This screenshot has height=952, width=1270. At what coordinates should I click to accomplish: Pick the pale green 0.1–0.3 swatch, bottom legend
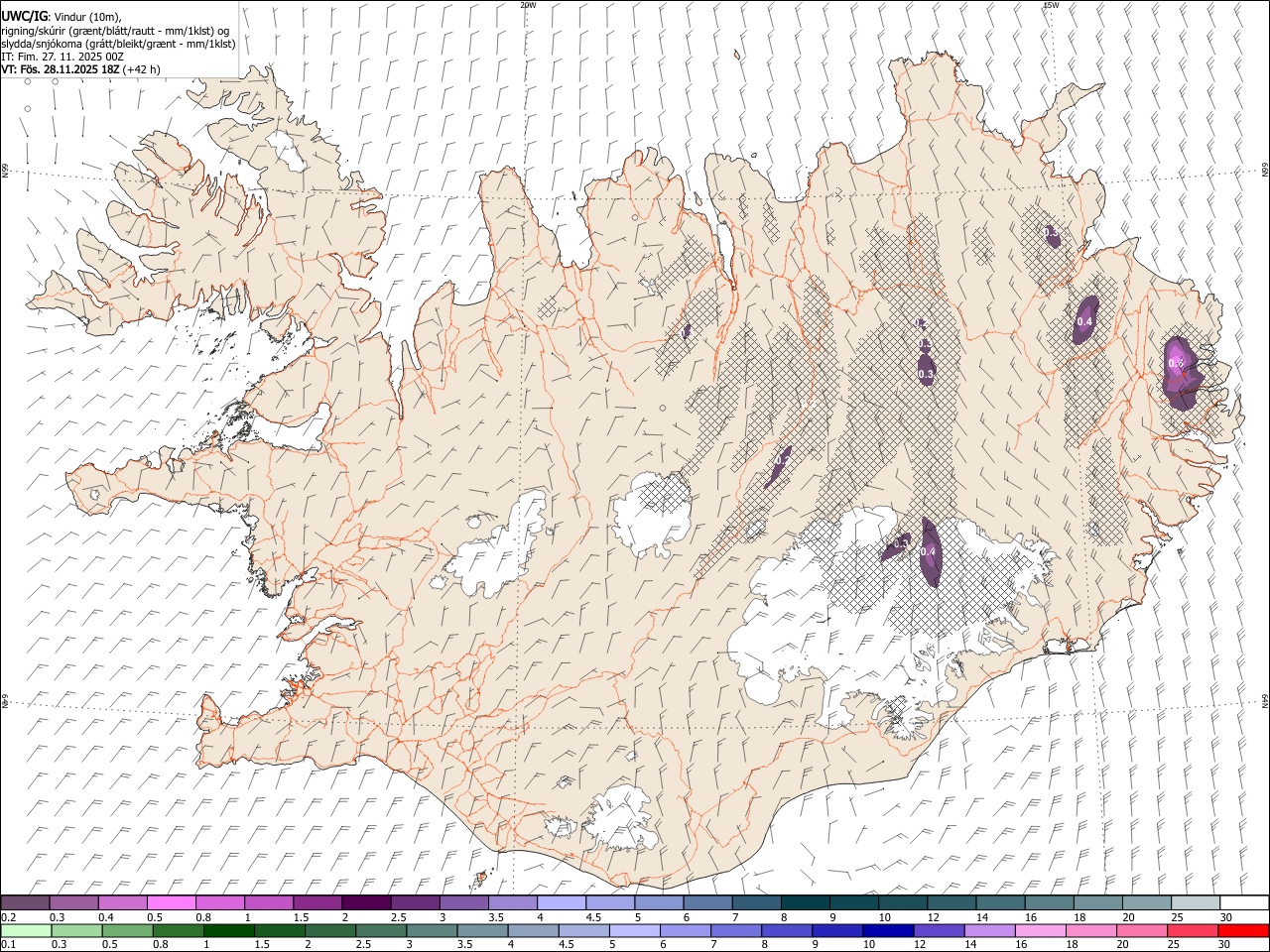[26, 930]
